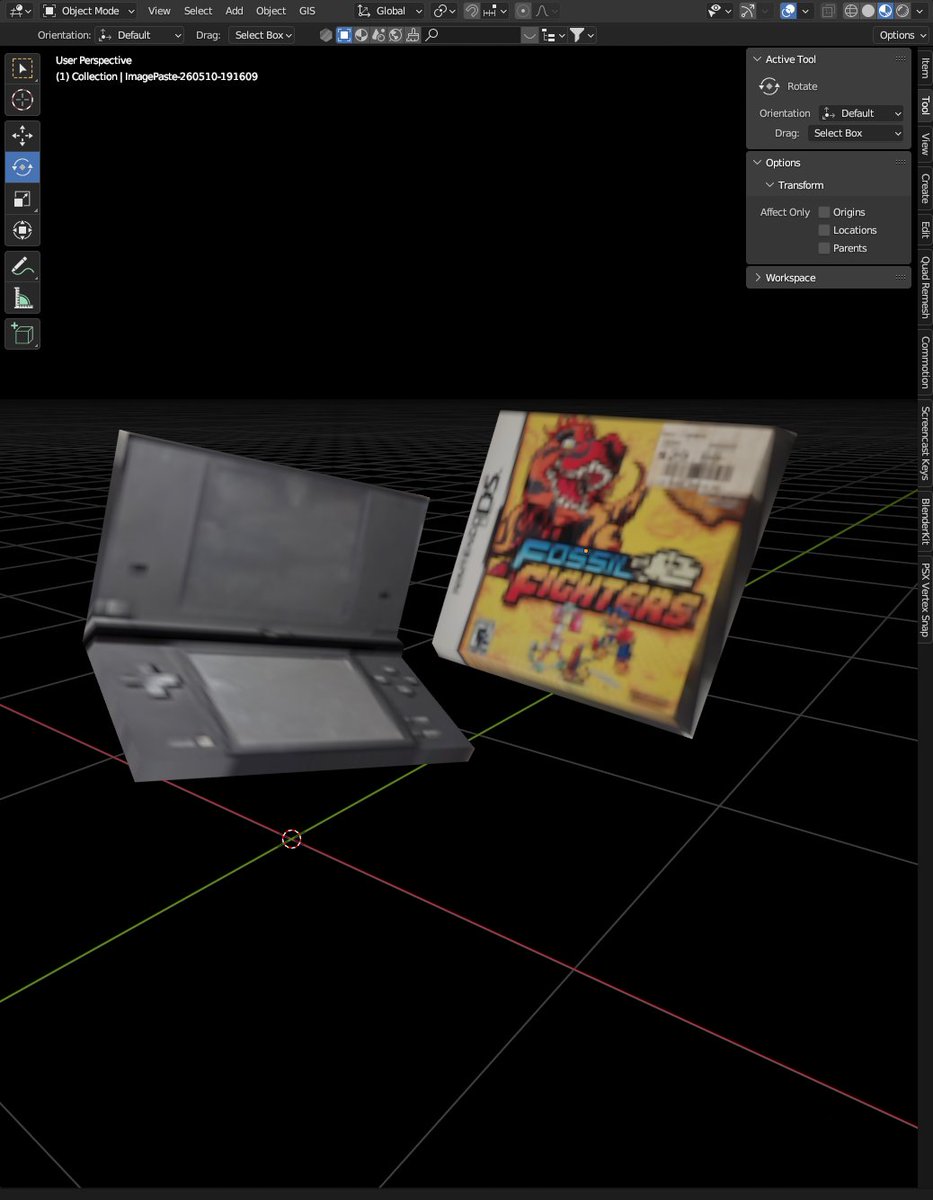Click the grey cube icon in second header row
The image size is (933, 1200).
click(326, 35)
